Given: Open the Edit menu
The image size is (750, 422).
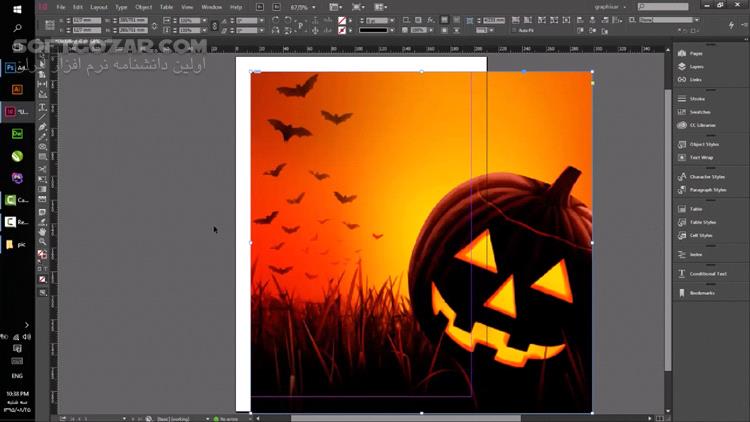Looking at the screenshot, I should tap(78, 7).
